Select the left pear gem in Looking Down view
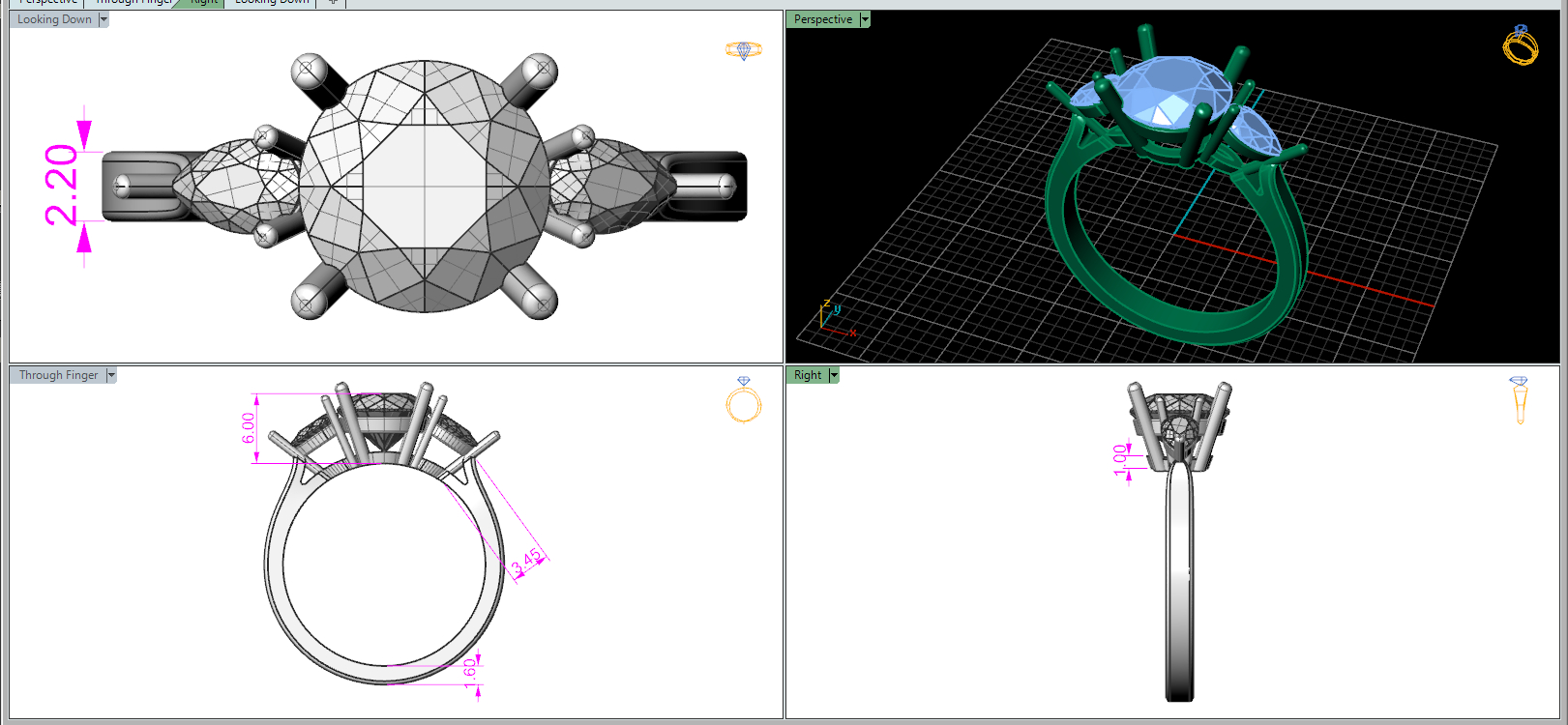The height and width of the screenshot is (725, 1568). pyautogui.click(x=237, y=186)
